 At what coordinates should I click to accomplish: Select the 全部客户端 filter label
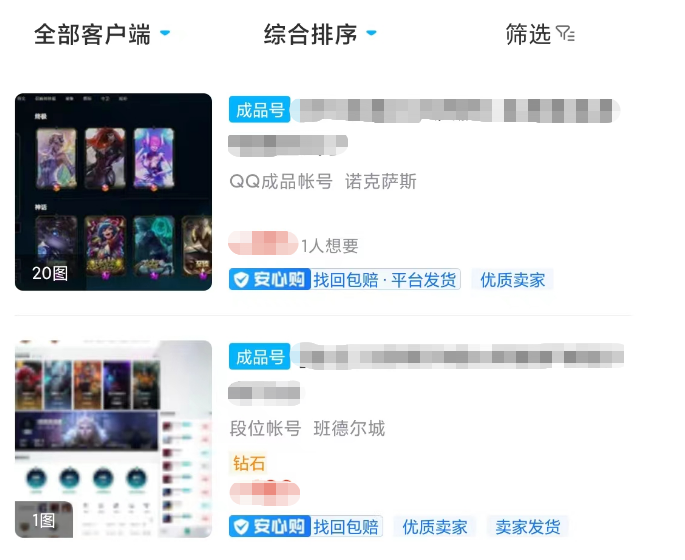tap(92, 34)
